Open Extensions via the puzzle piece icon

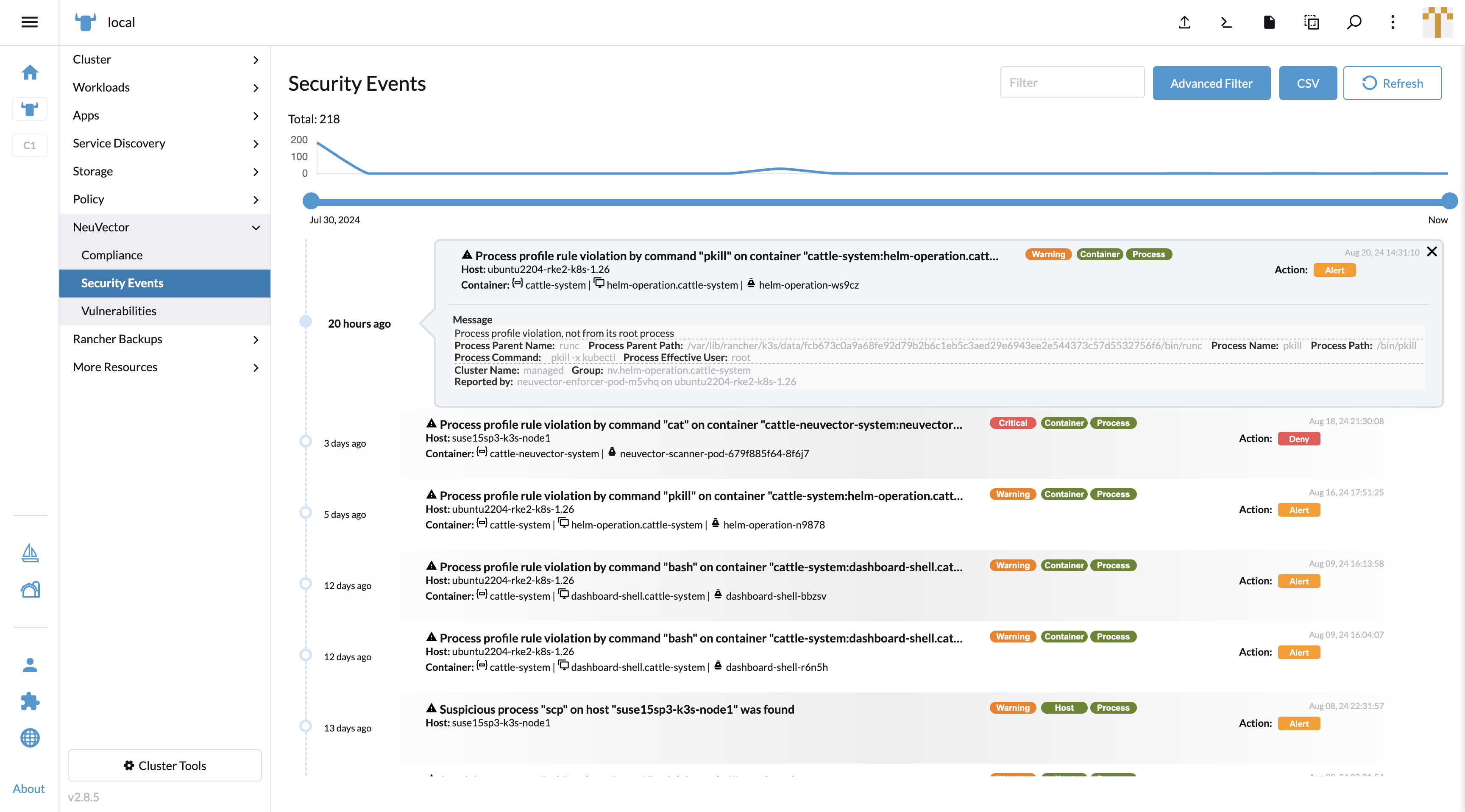point(30,701)
